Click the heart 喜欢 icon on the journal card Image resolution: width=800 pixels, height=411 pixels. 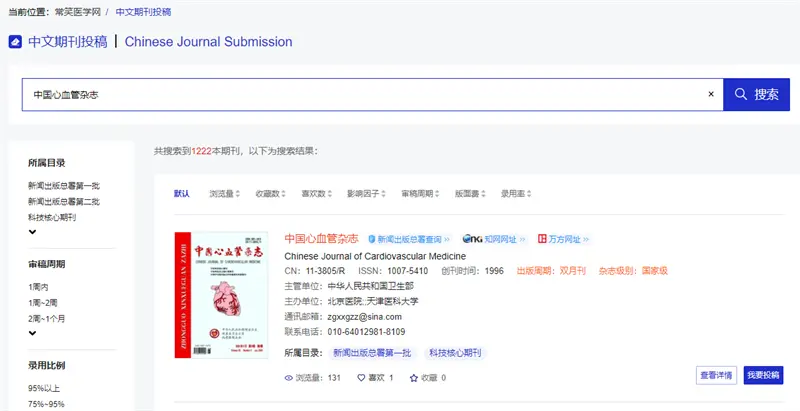[362, 378]
